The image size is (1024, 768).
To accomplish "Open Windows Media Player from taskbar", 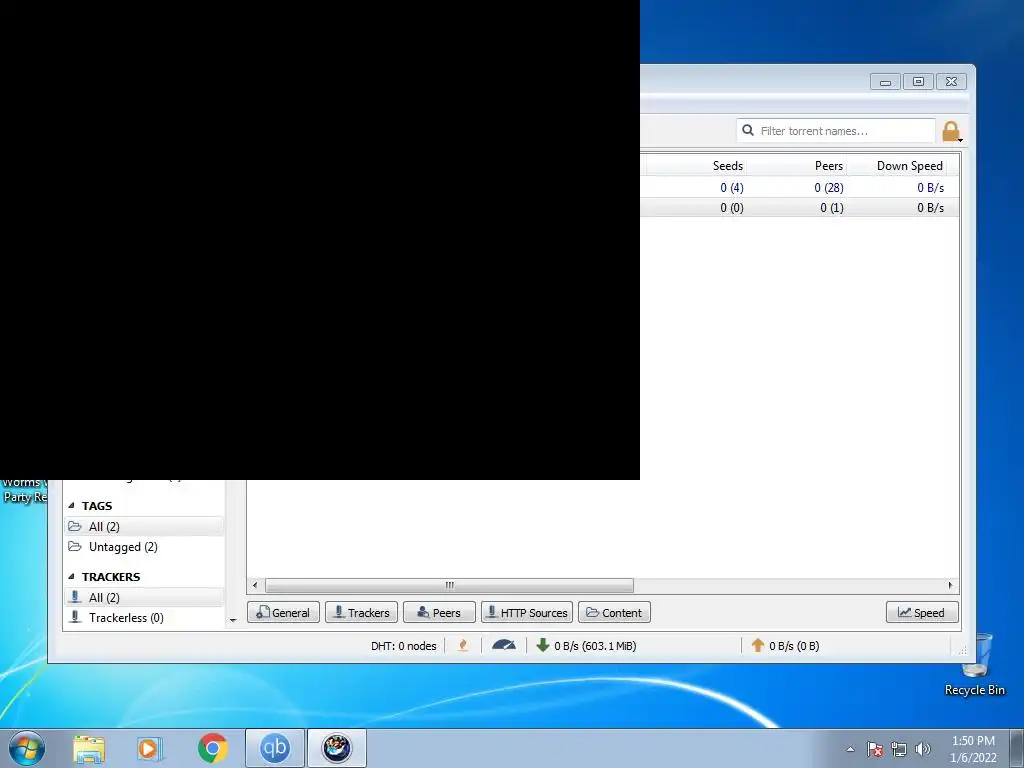I will [x=149, y=748].
